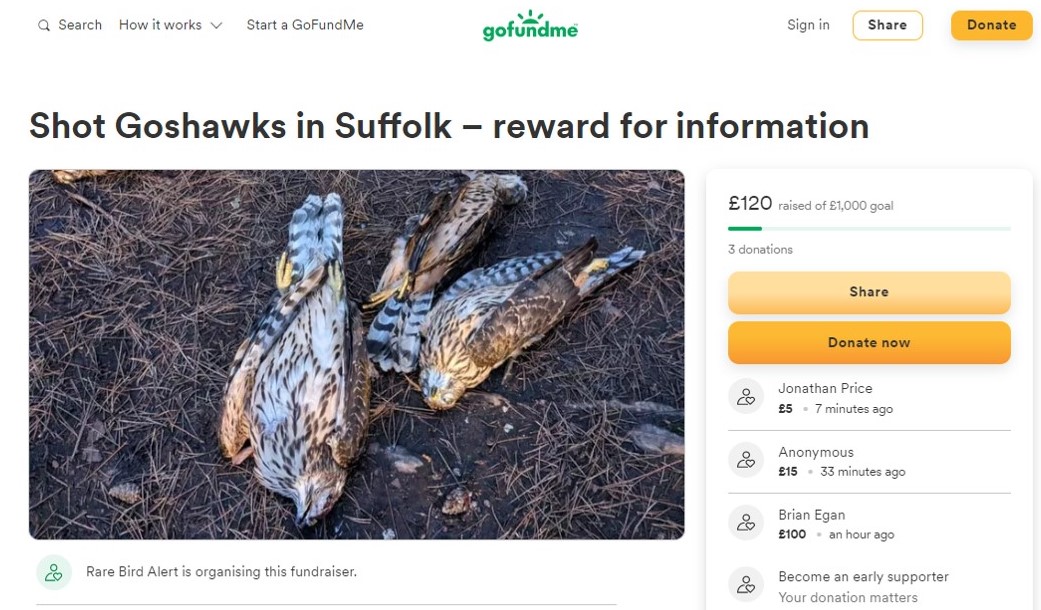Click the Anonymous donor avatar icon
The height and width of the screenshot is (610, 1041).
point(746,460)
